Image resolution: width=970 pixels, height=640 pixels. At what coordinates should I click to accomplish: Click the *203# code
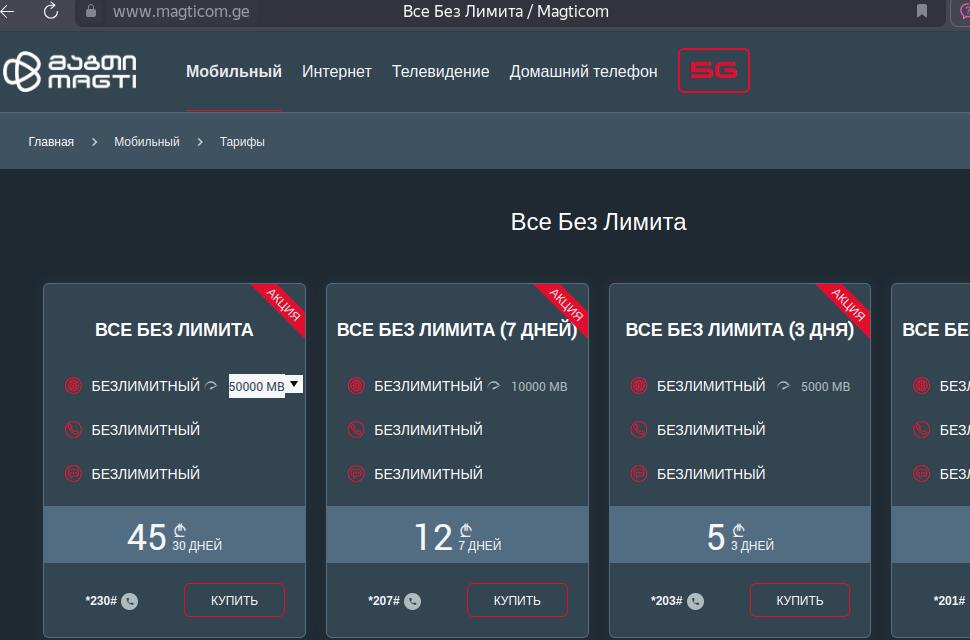[667, 600]
